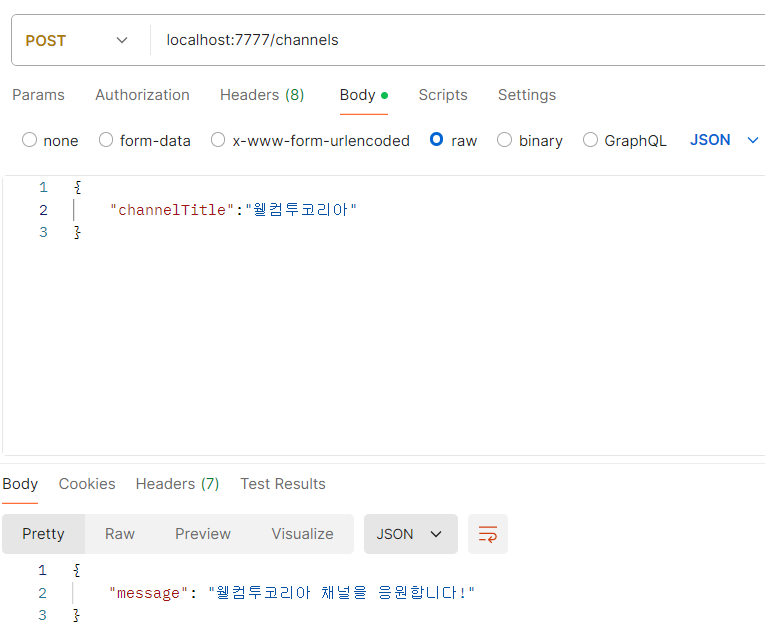Click line number 2 in response viewer

42,593
